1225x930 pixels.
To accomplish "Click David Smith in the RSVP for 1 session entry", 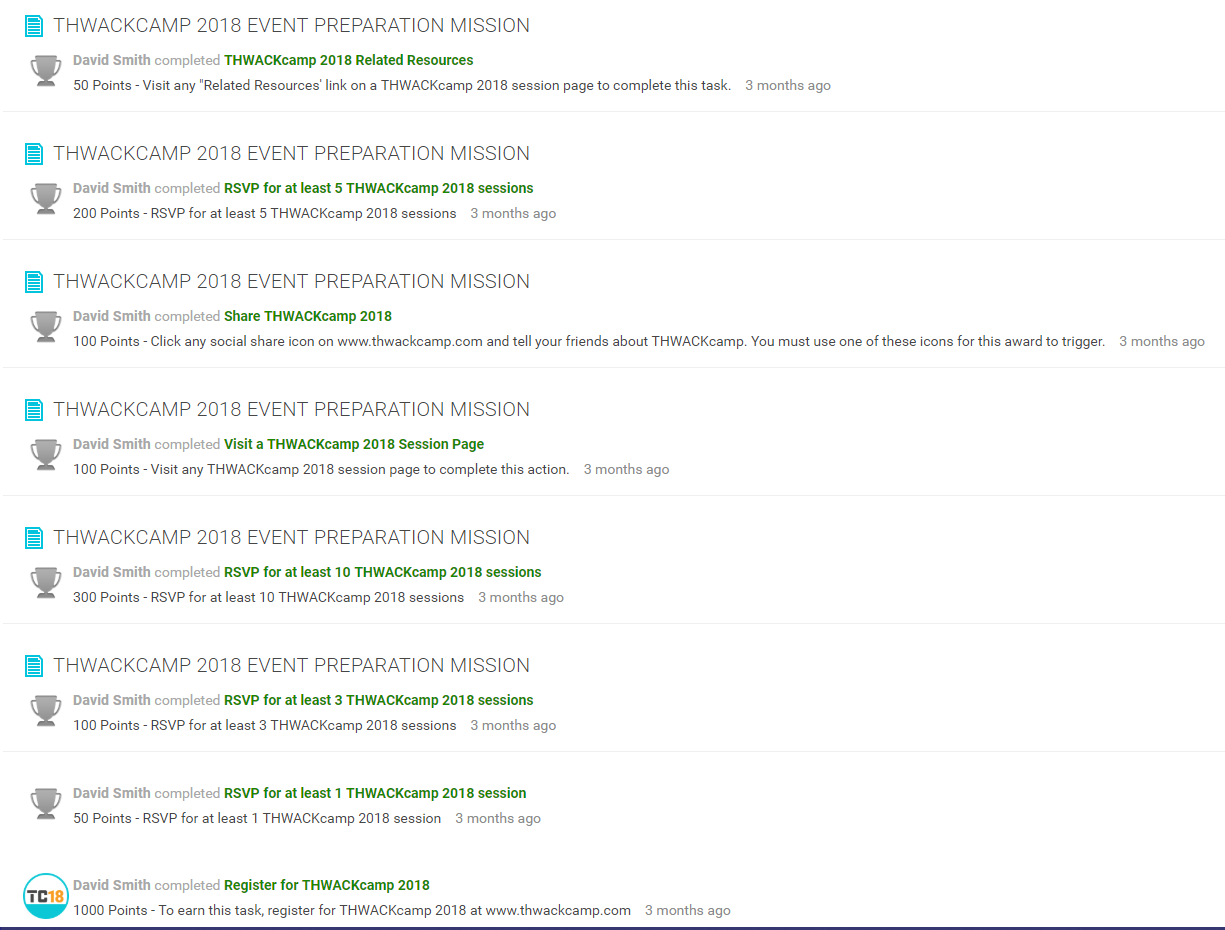I will 112,793.
